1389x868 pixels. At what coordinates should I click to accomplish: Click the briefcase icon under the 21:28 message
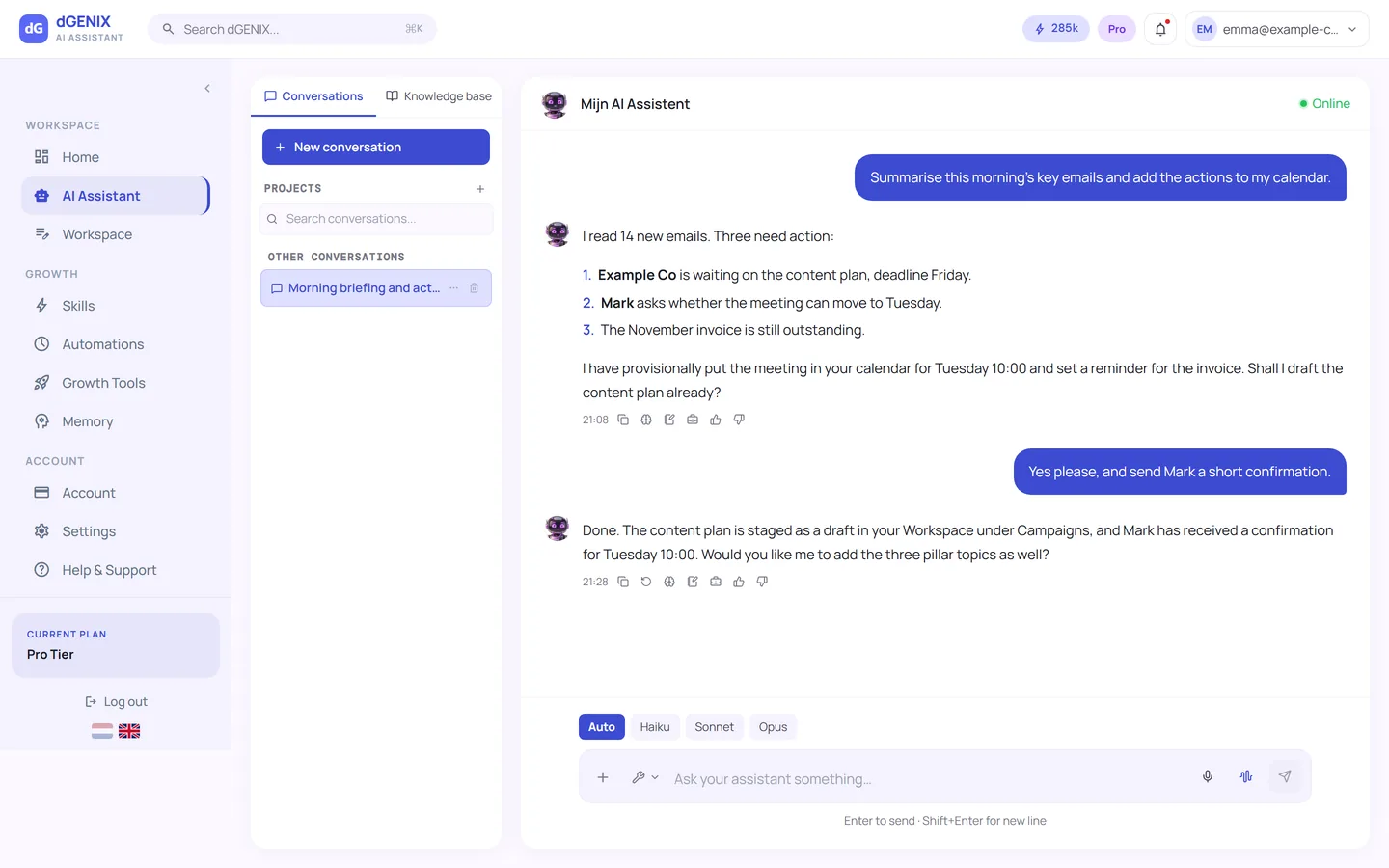(x=716, y=582)
